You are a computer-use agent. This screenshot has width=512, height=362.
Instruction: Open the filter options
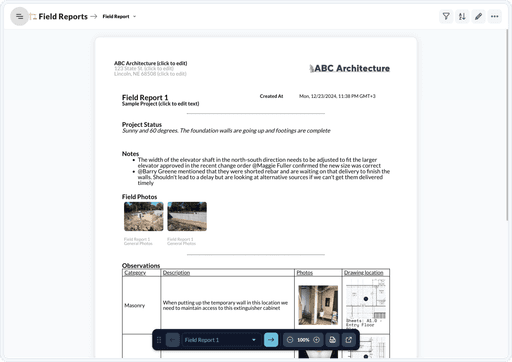(x=446, y=16)
